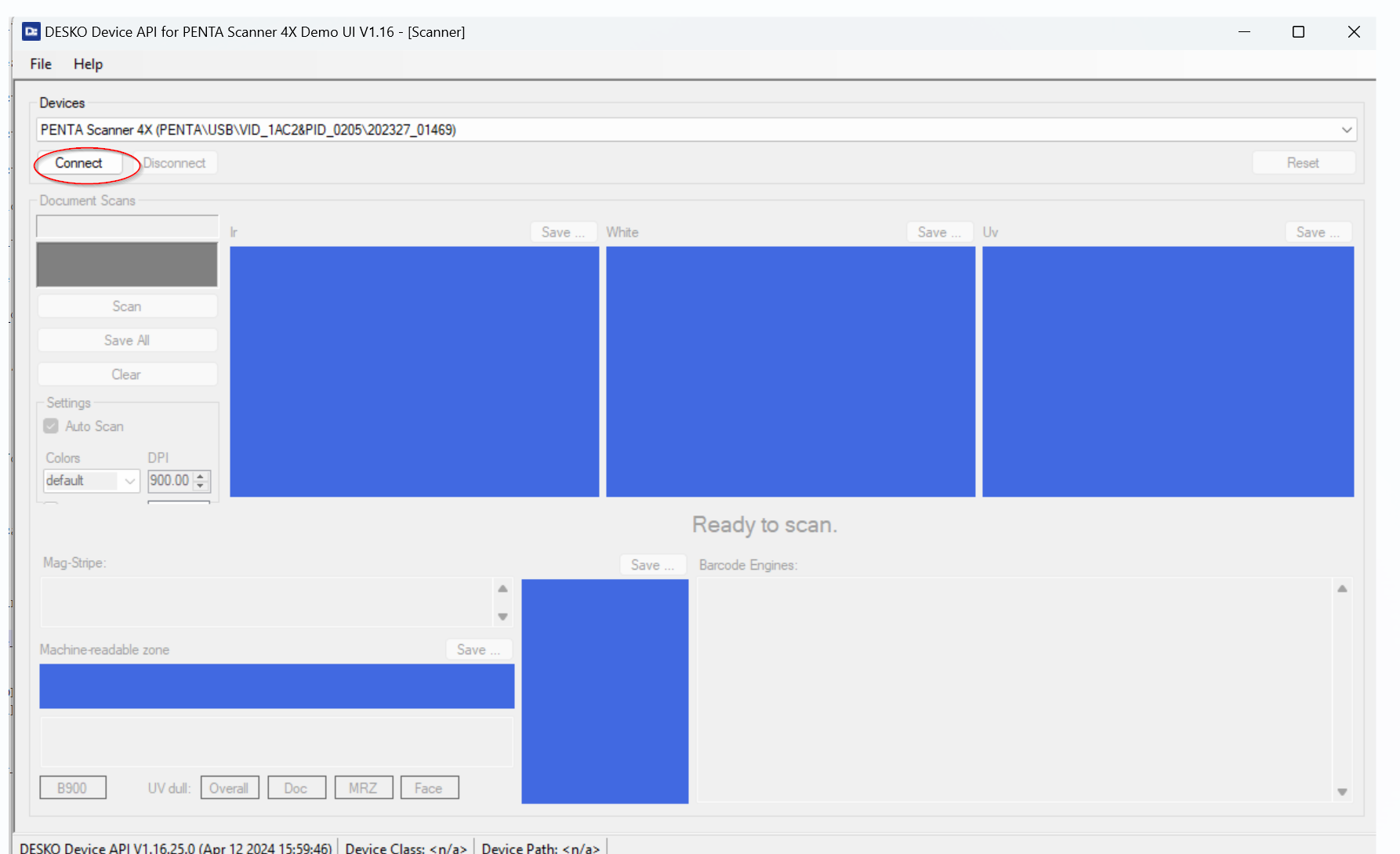
Task: Toggle the UV dull Face button
Action: coord(429,788)
